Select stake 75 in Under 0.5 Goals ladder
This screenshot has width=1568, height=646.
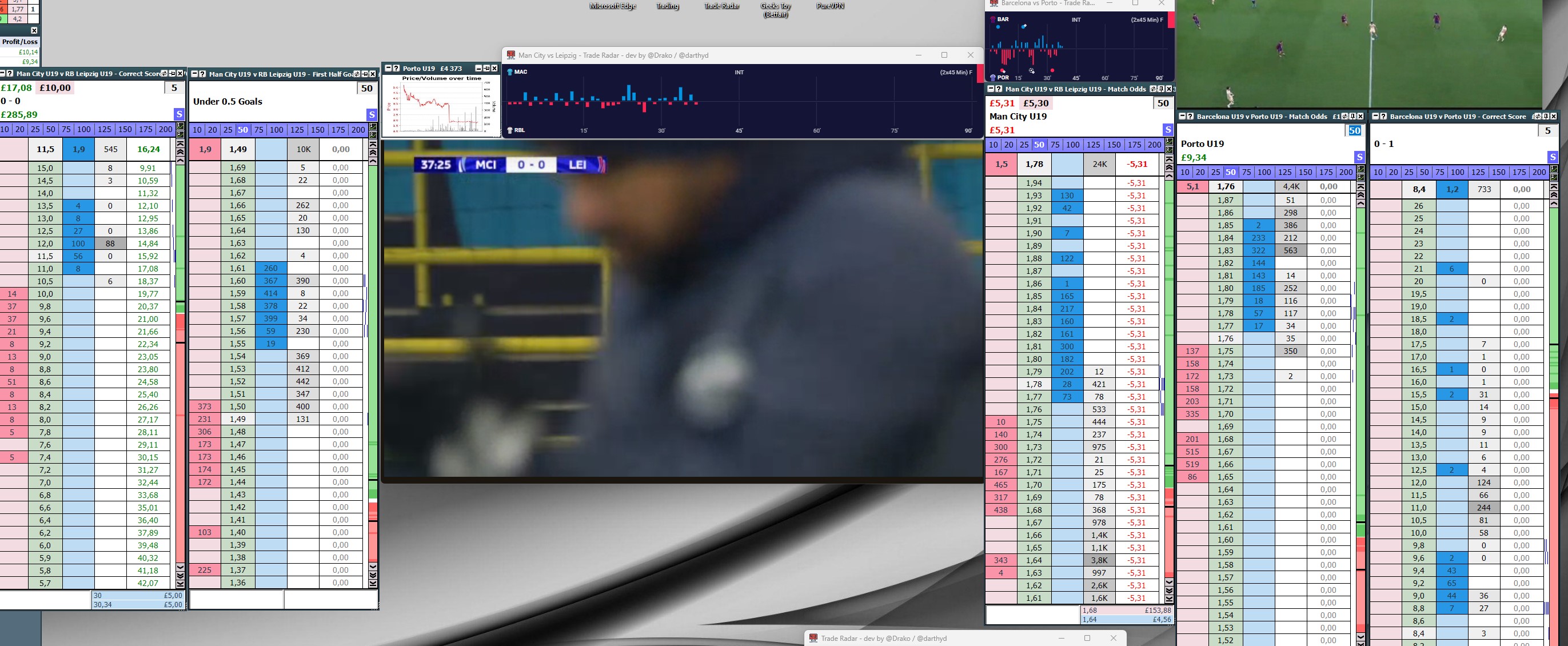pyautogui.click(x=258, y=130)
